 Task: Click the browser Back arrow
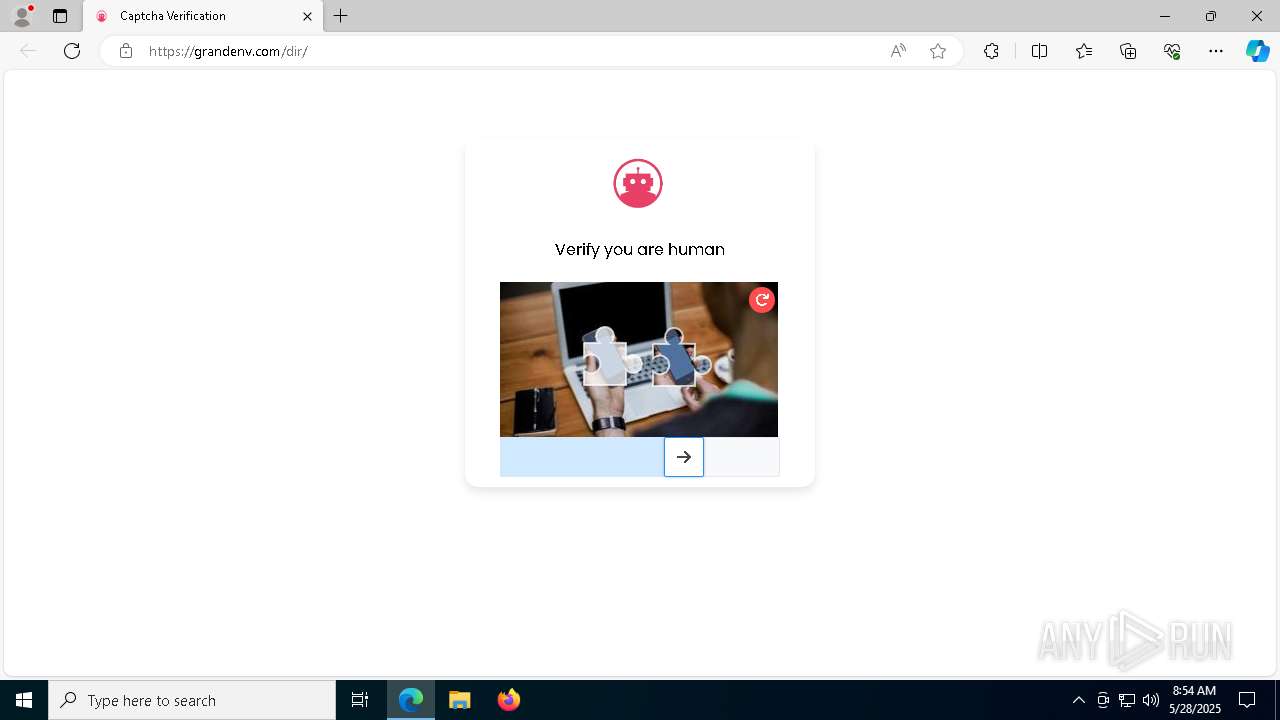[28, 51]
